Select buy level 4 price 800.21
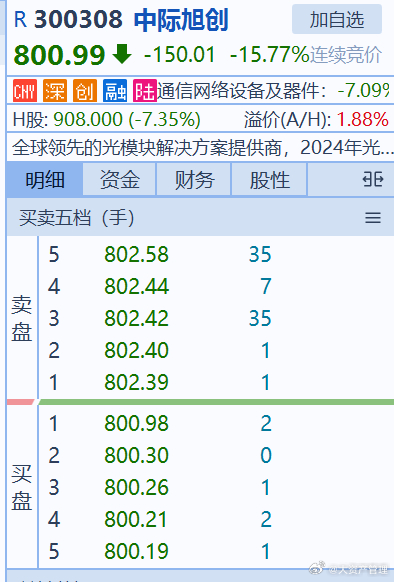Screen dimensions: 394x582 (x=136, y=519)
